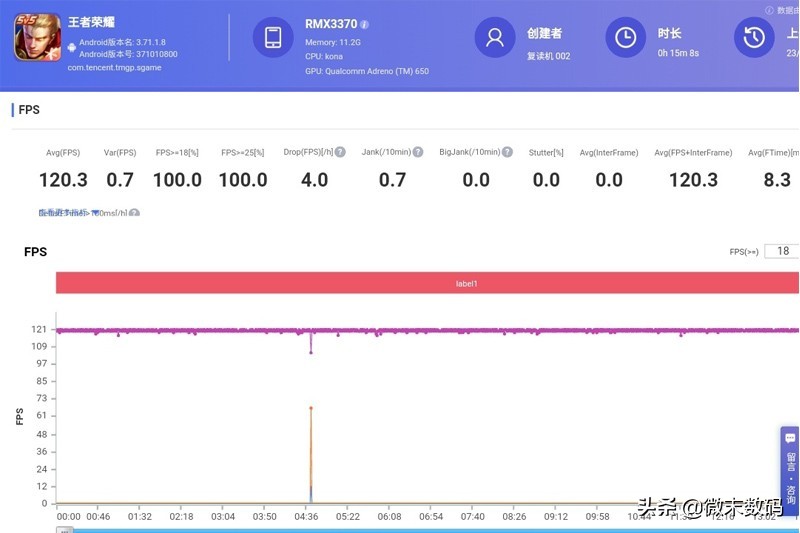The image size is (800, 533).
Task: Click the 复读机 002 creator name
Action: (548, 56)
